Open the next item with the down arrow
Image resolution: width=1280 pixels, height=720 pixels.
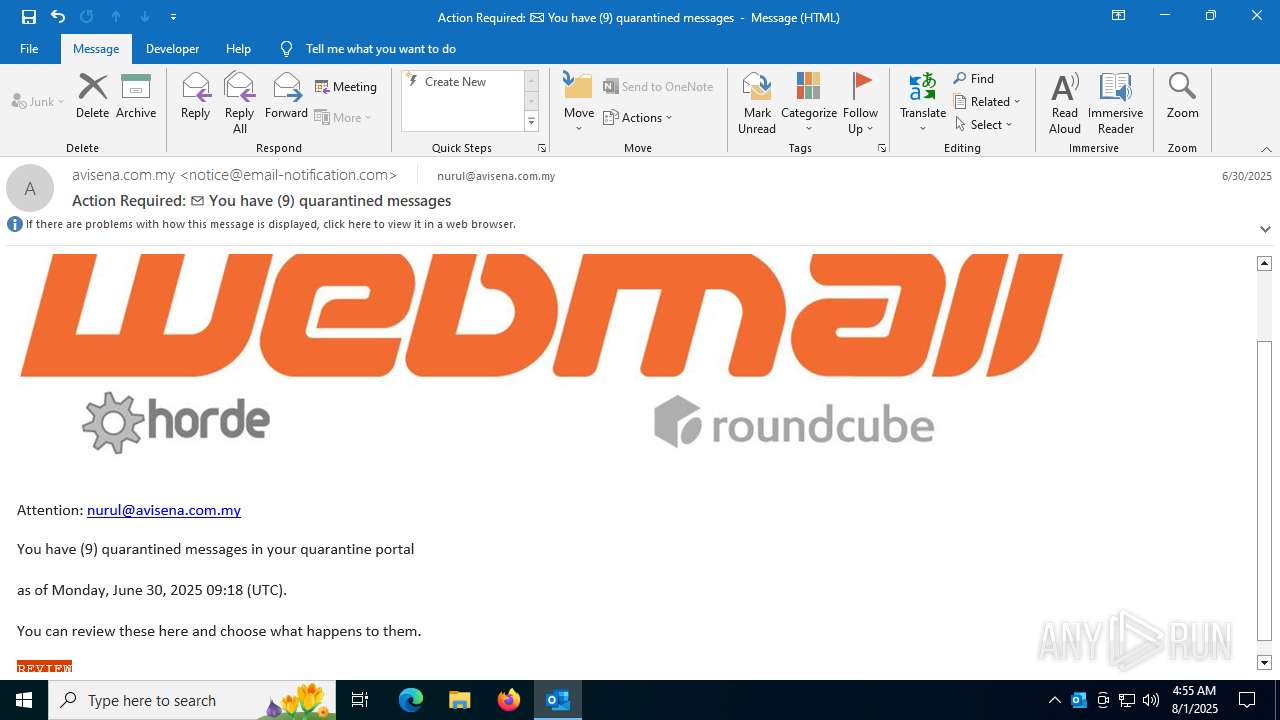pyautogui.click(x=145, y=17)
